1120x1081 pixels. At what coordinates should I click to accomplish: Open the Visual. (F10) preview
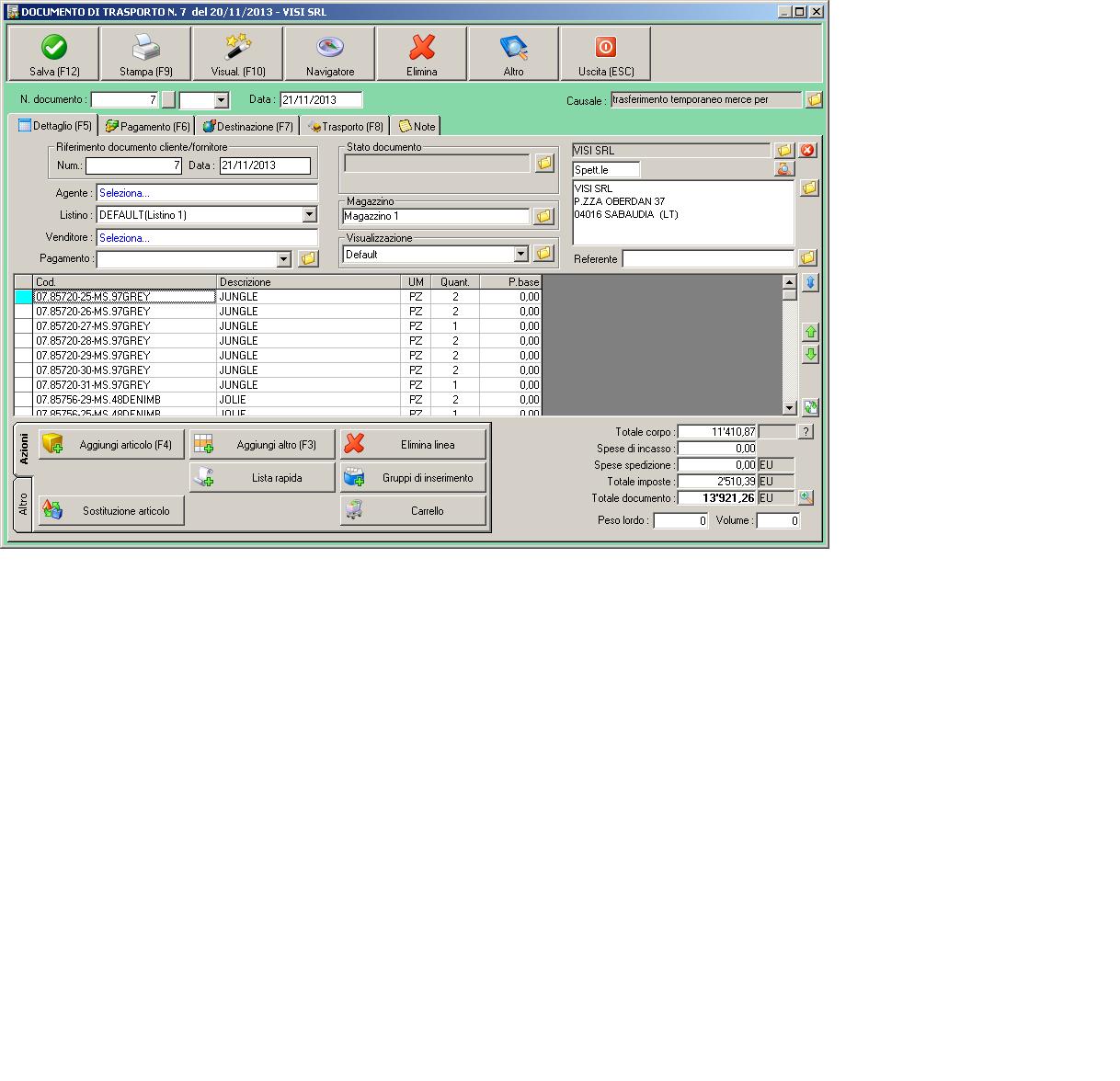click(x=238, y=54)
